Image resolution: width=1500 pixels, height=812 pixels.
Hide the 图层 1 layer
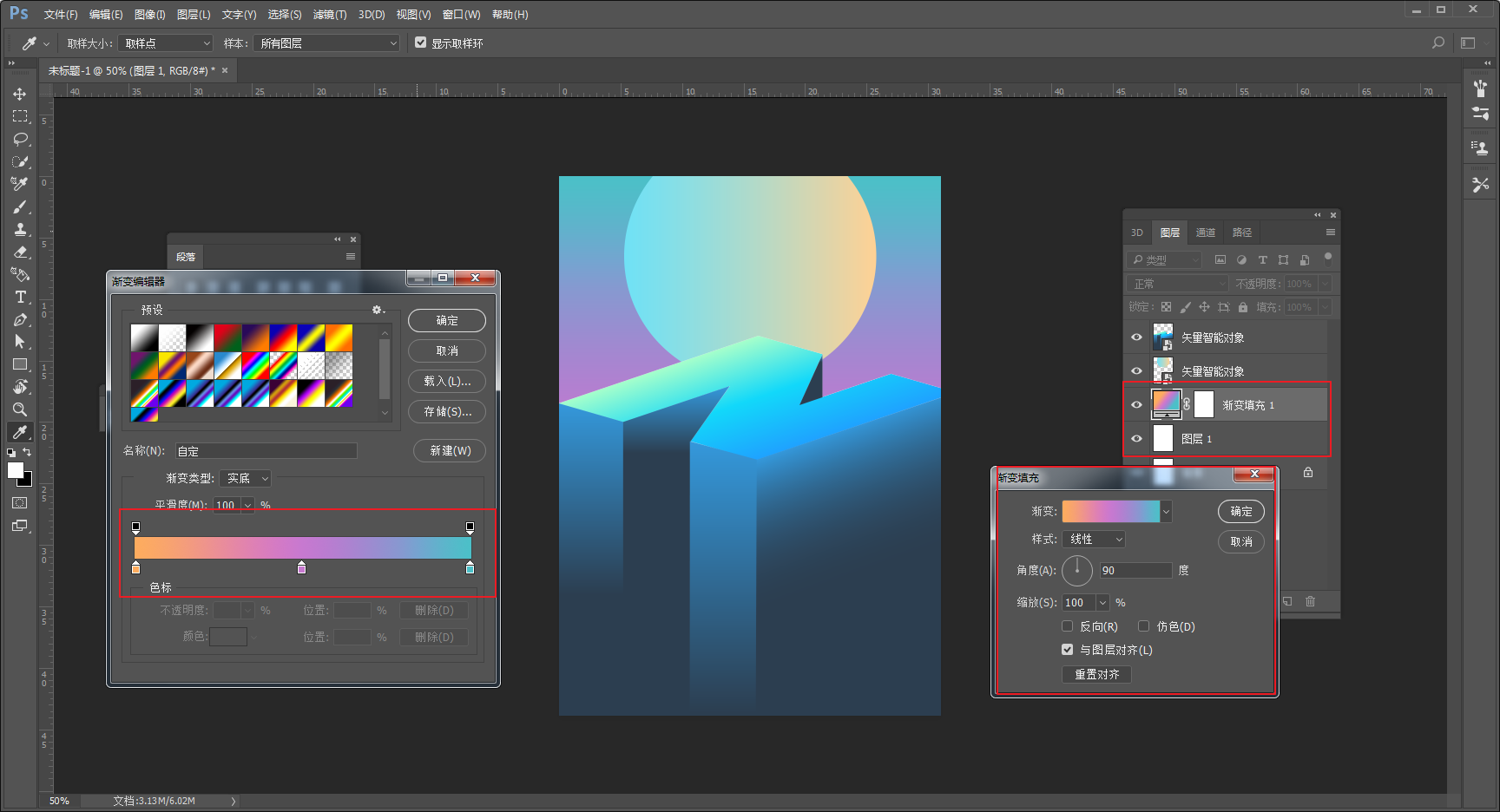point(1136,439)
